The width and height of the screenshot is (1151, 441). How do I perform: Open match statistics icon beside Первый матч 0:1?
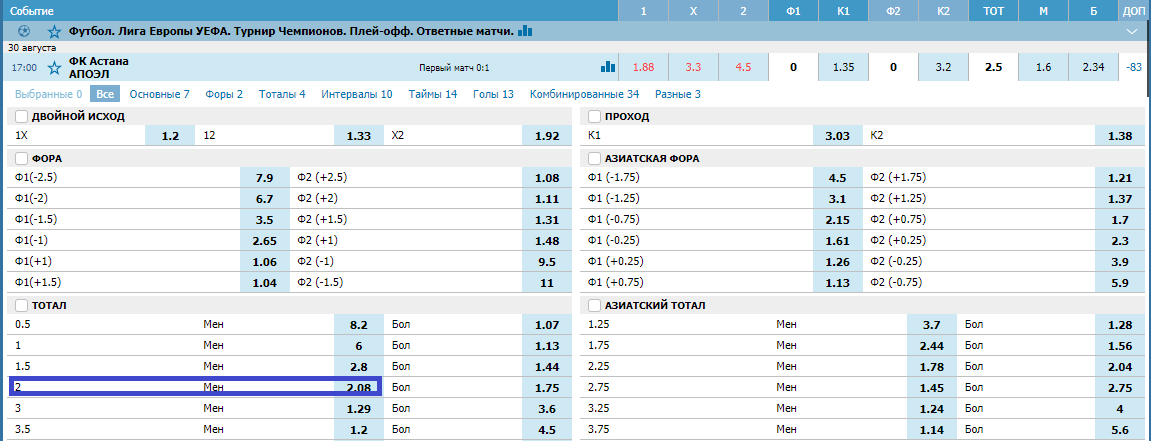pyautogui.click(x=608, y=67)
